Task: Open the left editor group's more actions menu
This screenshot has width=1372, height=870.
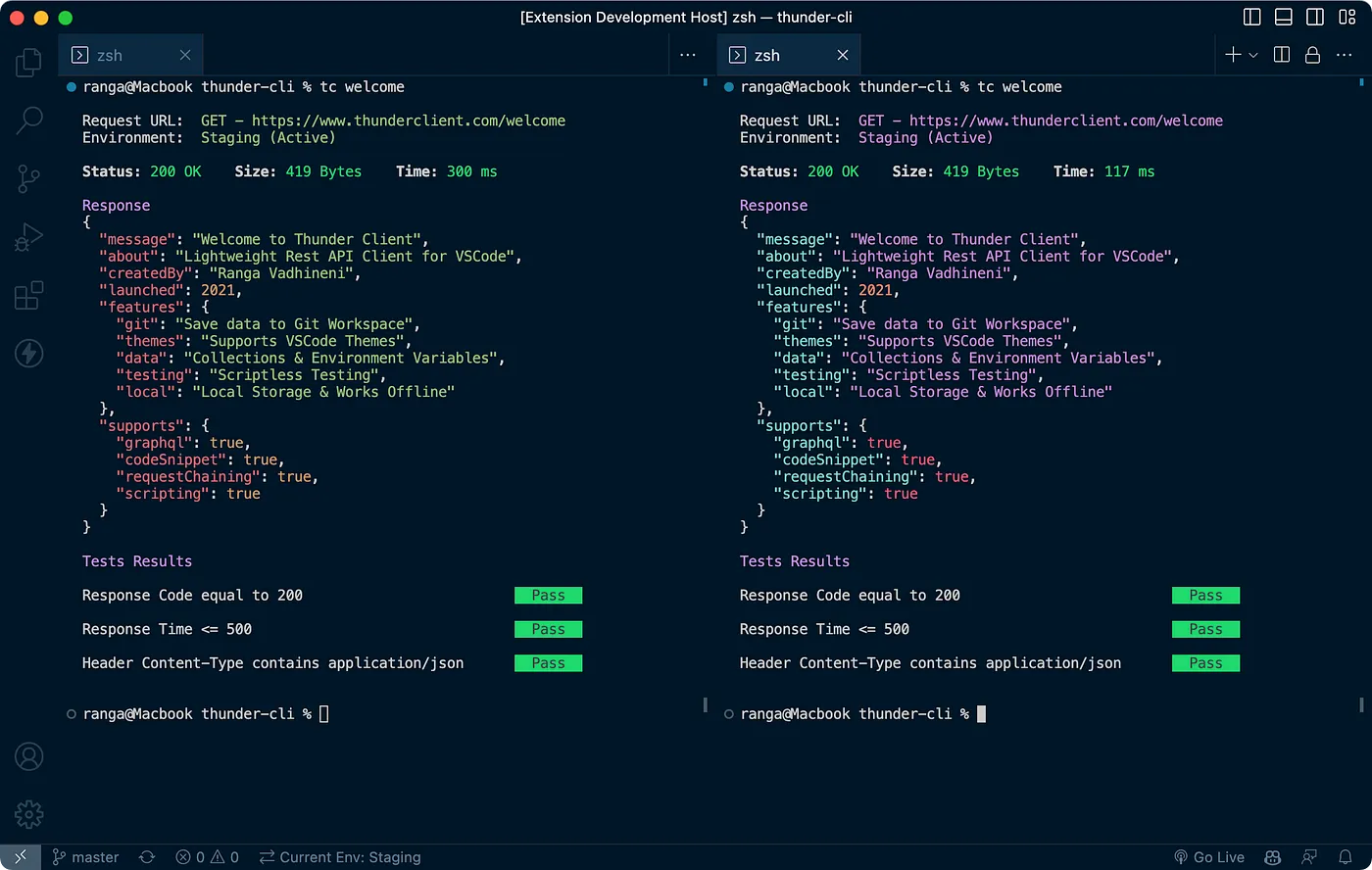Action: click(688, 56)
